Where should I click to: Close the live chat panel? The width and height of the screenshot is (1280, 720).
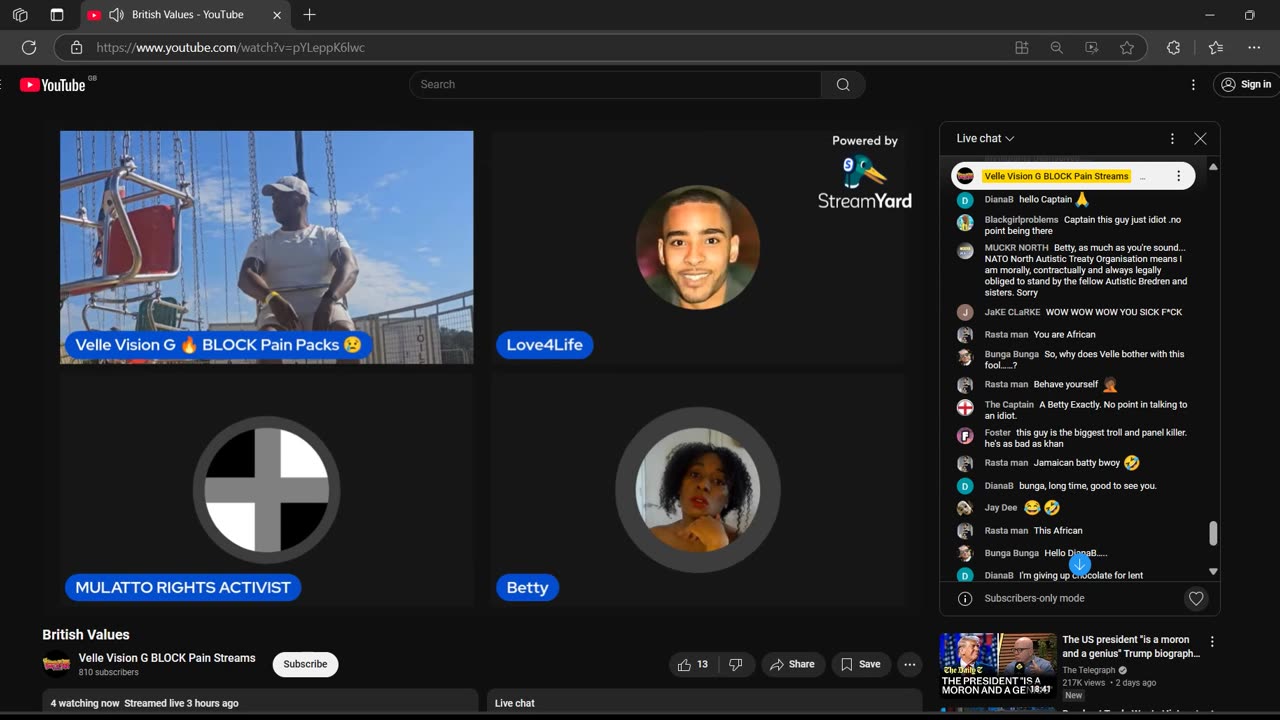[1200, 139]
